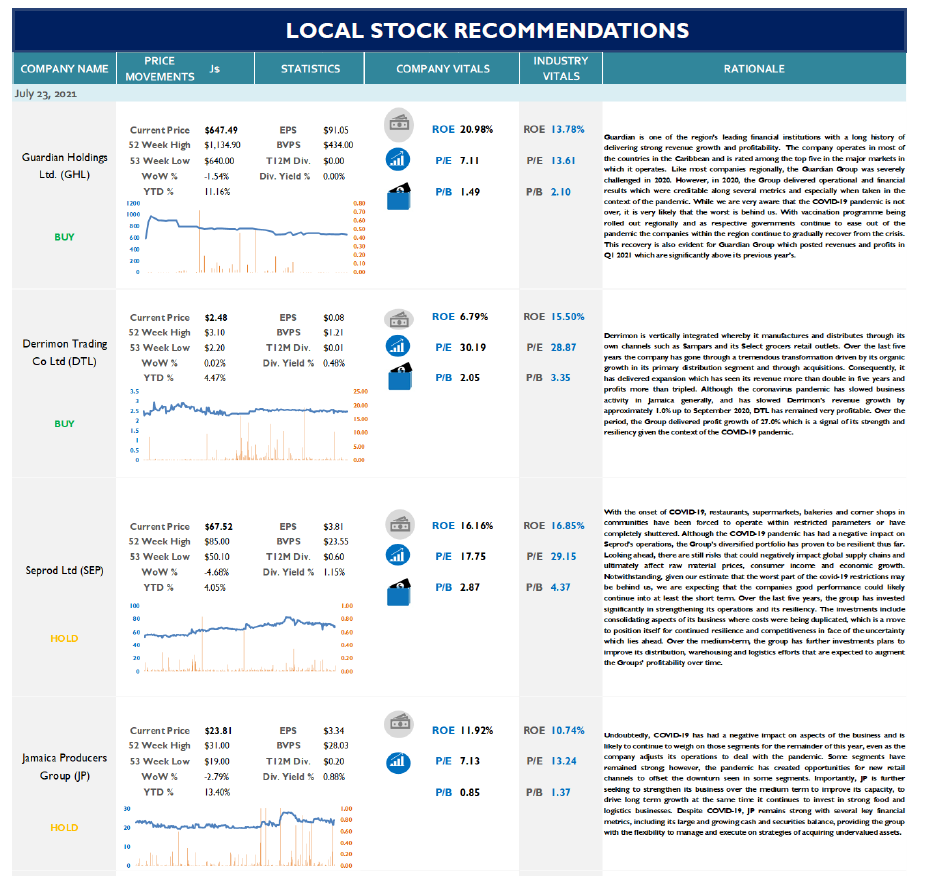Select the PRICE MOVEMENTS column header
The height and width of the screenshot is (876, 933).
[x=159, y=69]
